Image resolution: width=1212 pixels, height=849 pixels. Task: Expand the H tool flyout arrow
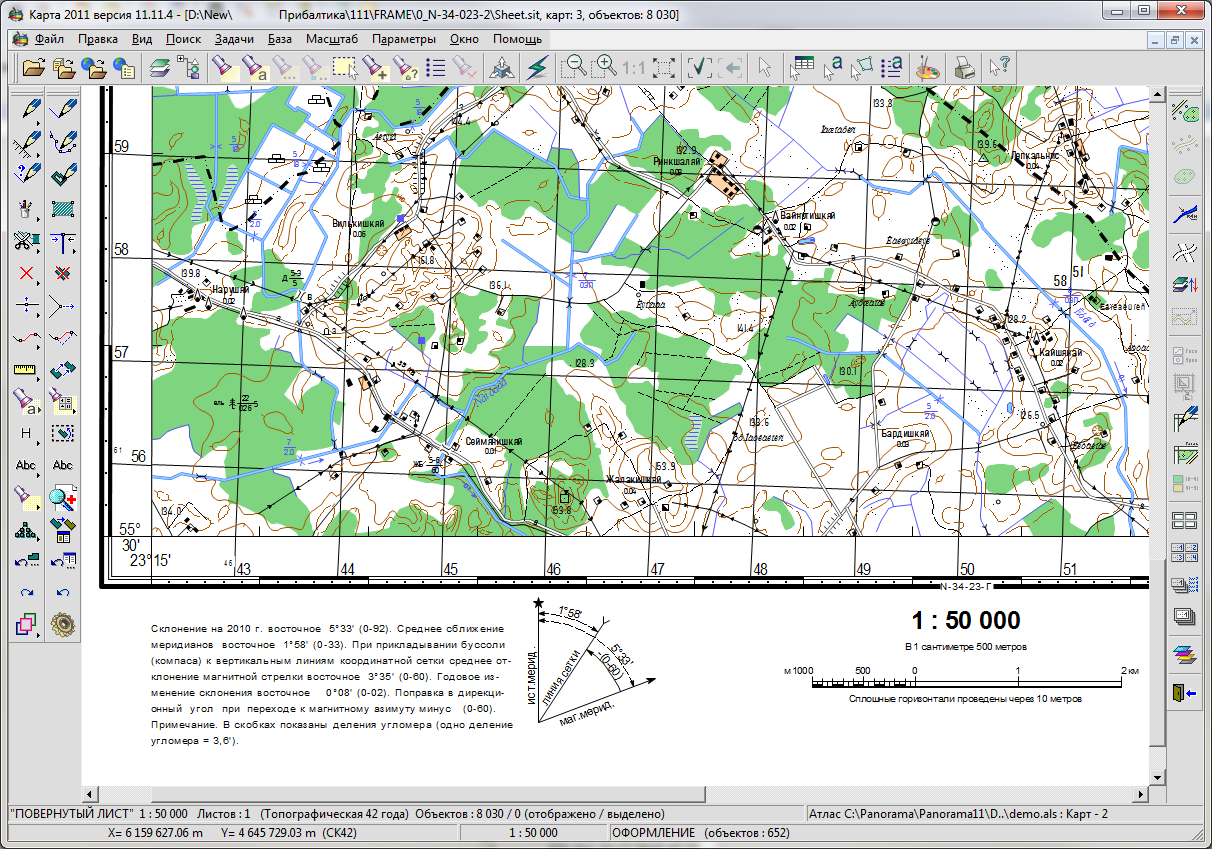(40, 442)
